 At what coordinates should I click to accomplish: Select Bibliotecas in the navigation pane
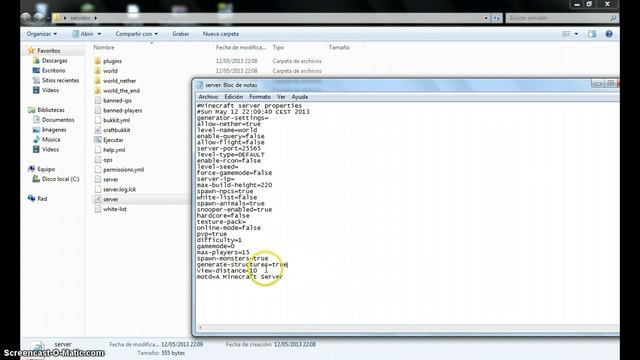[51, 110]
